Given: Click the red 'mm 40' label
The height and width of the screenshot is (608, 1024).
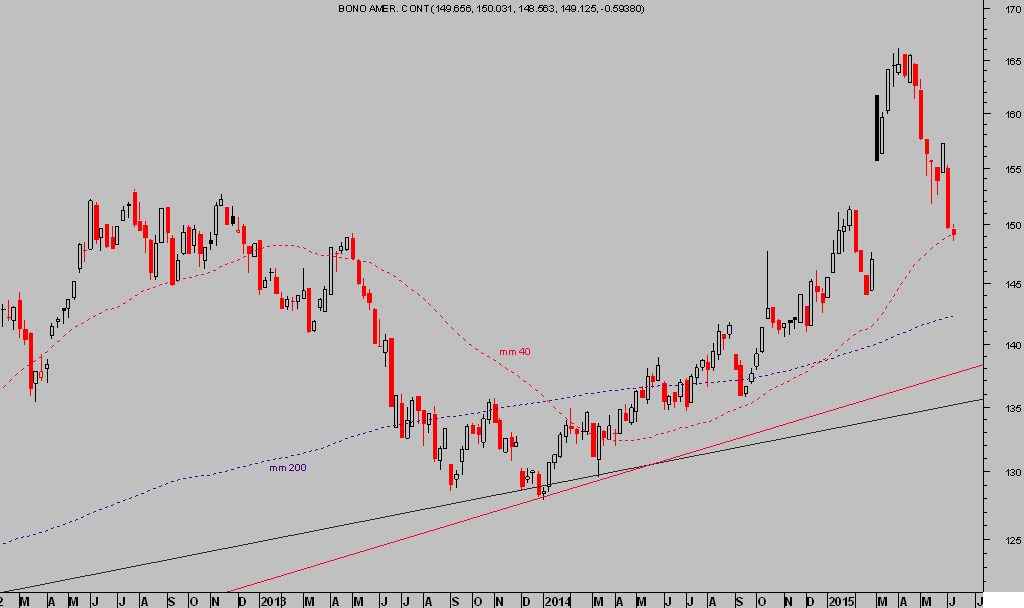Looking at the screenshot, I should pyautogui.click(x=514, y=352).
